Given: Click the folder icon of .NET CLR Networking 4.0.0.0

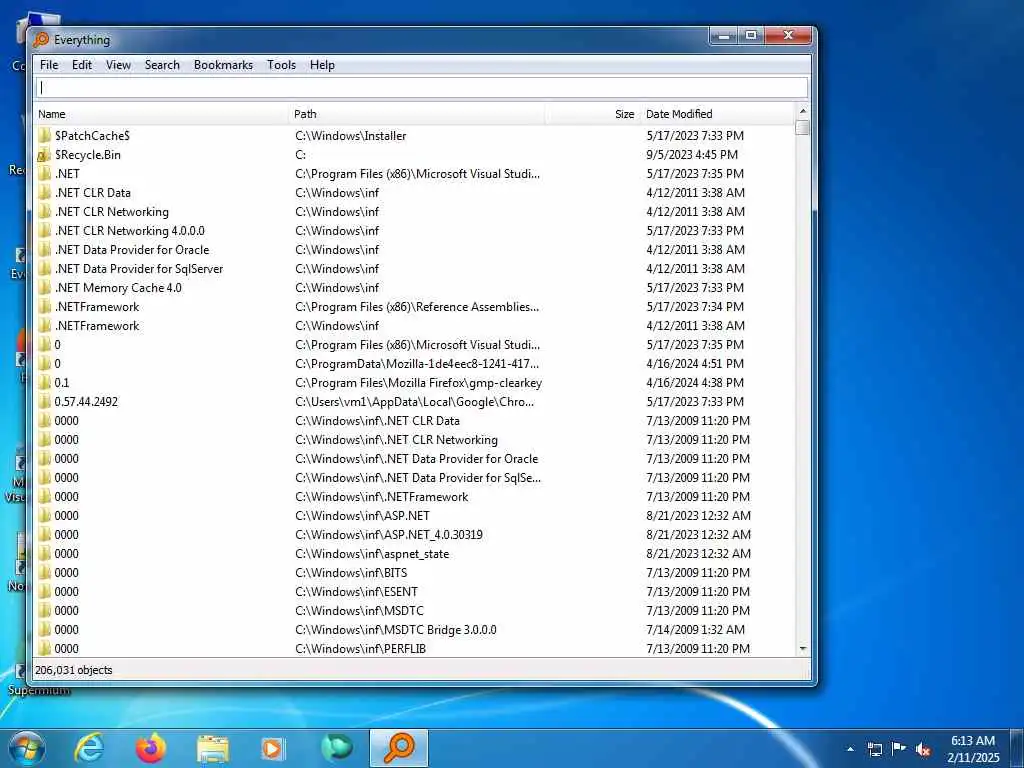Looking at the screenshot, I should 44,231.
